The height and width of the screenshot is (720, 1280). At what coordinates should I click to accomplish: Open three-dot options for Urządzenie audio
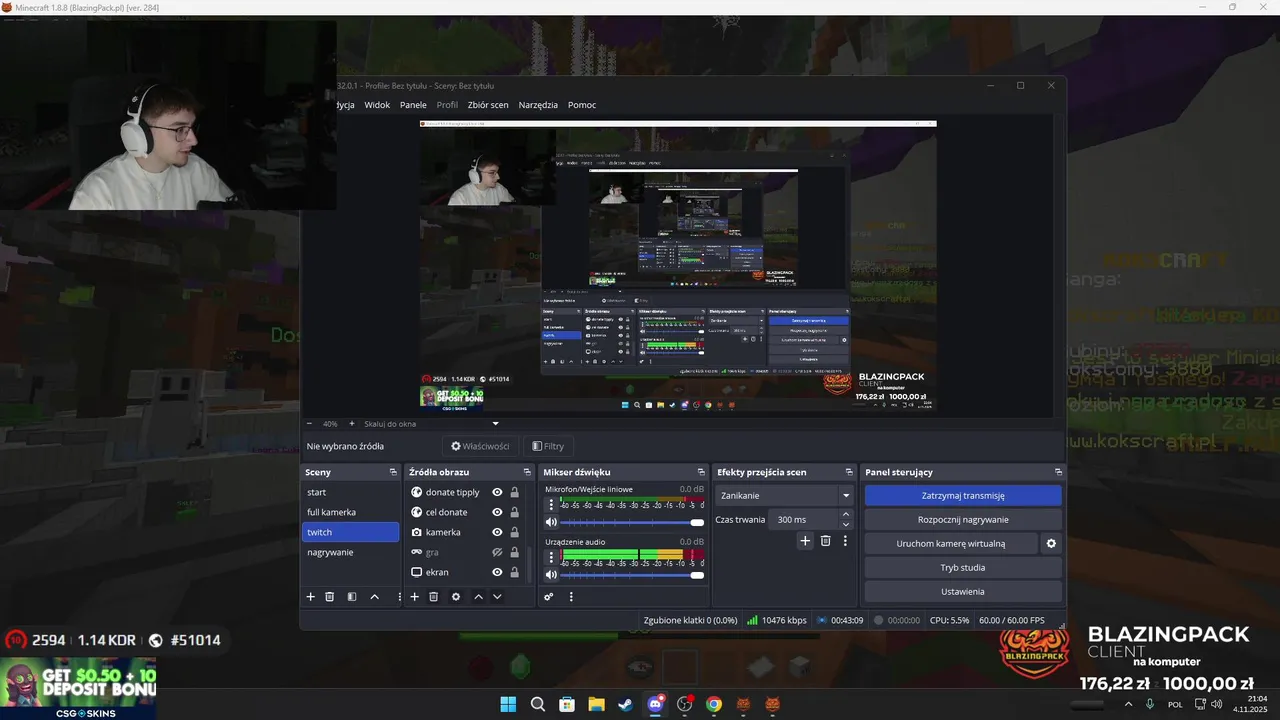tap(551, 558)
